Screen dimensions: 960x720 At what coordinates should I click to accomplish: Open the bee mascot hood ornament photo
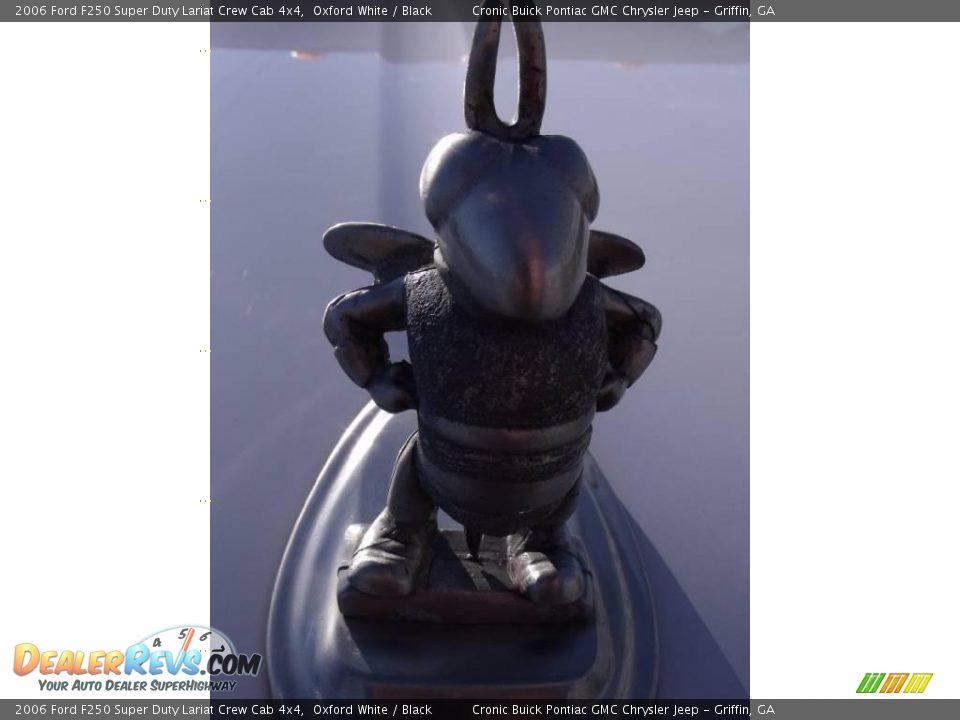tap(479, 360)
